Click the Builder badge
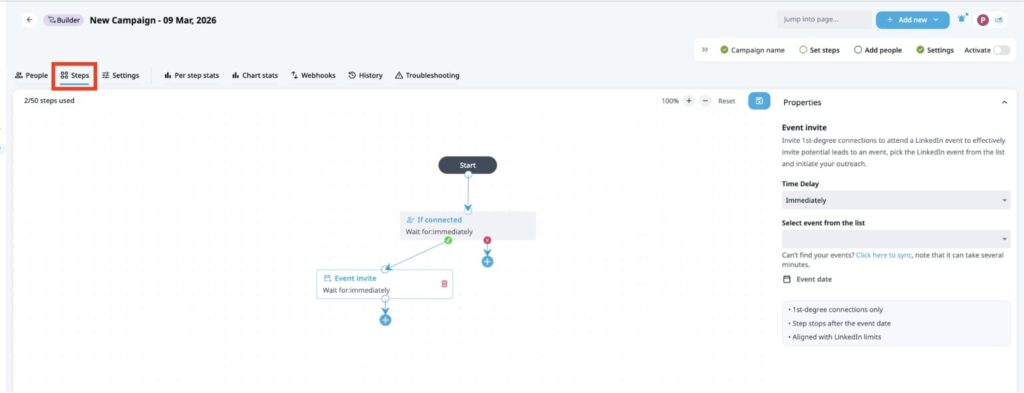The height and width of the screenshot is (393, 1024). pyautogui.click(x=63, y=20)
